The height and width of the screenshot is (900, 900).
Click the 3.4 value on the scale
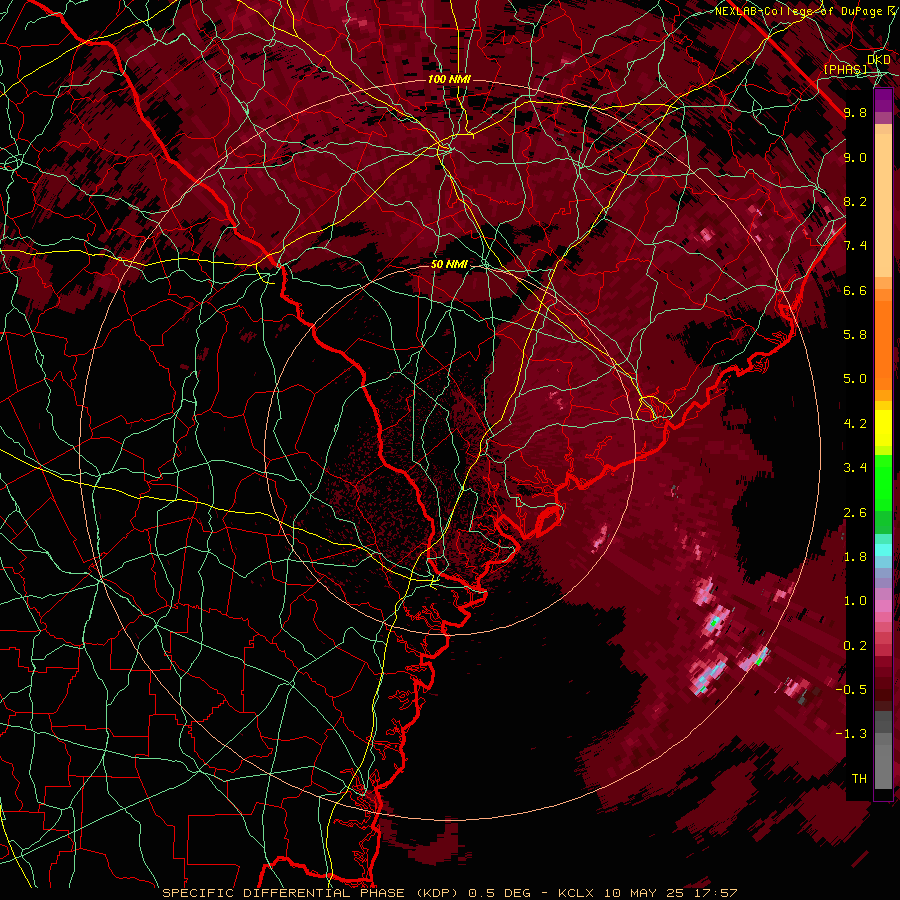pos(855,468)
